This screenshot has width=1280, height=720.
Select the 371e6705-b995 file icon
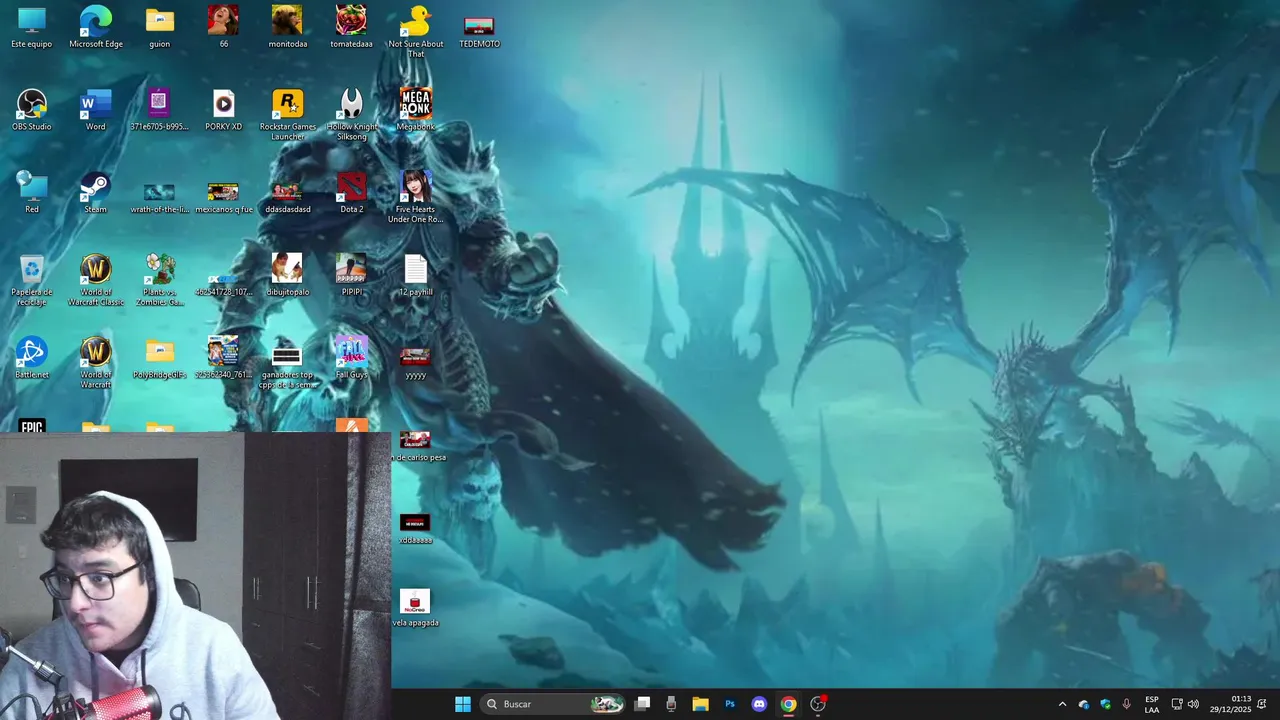click(160, 110)
